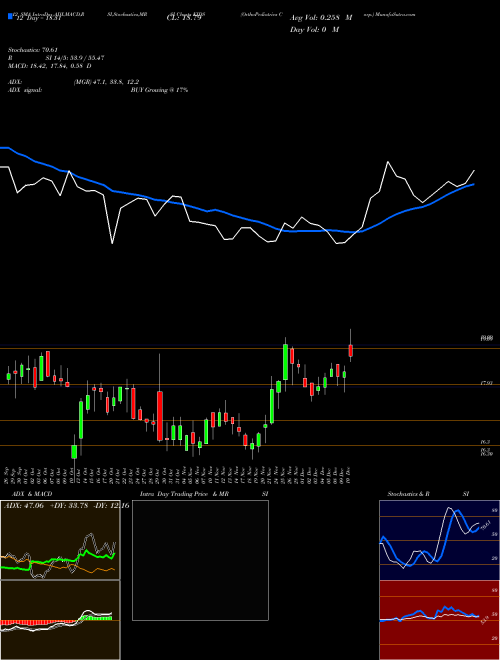Open the MACD histogram panel
The width and height of the screenshot is (500, 660).
point(60,620)
